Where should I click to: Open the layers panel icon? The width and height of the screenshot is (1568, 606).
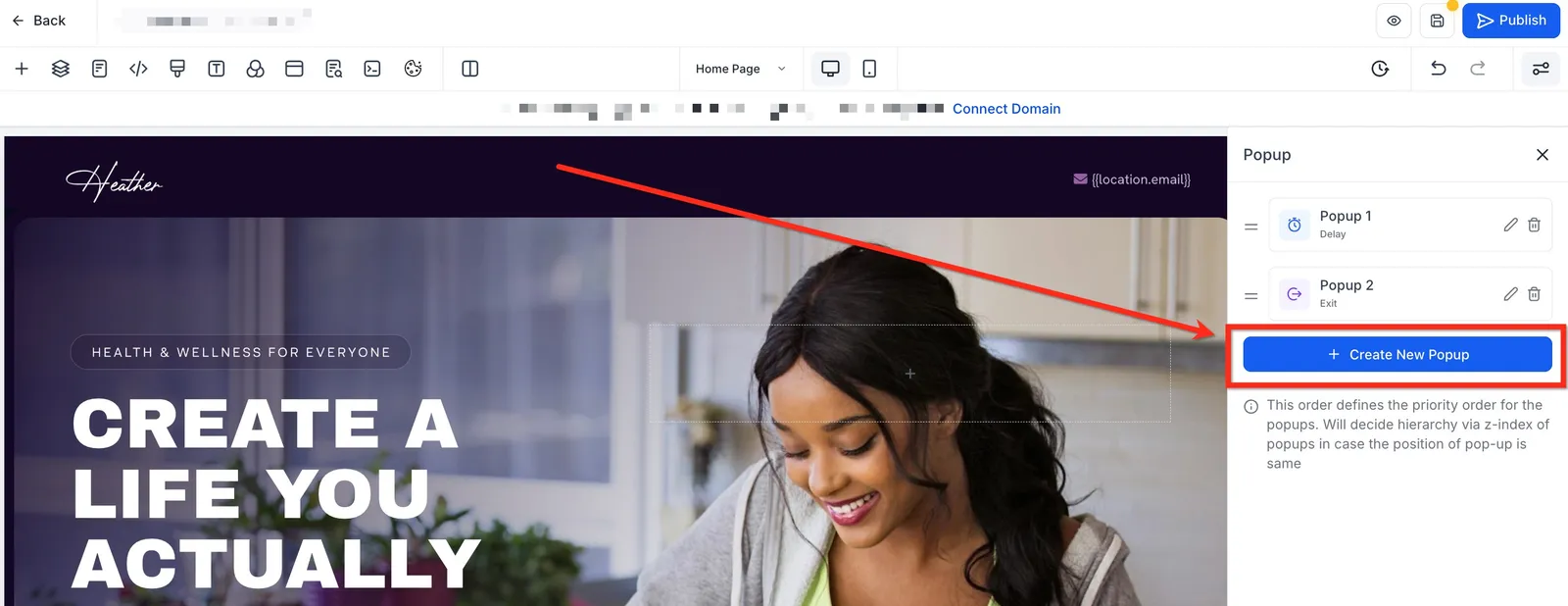(61, 69)
